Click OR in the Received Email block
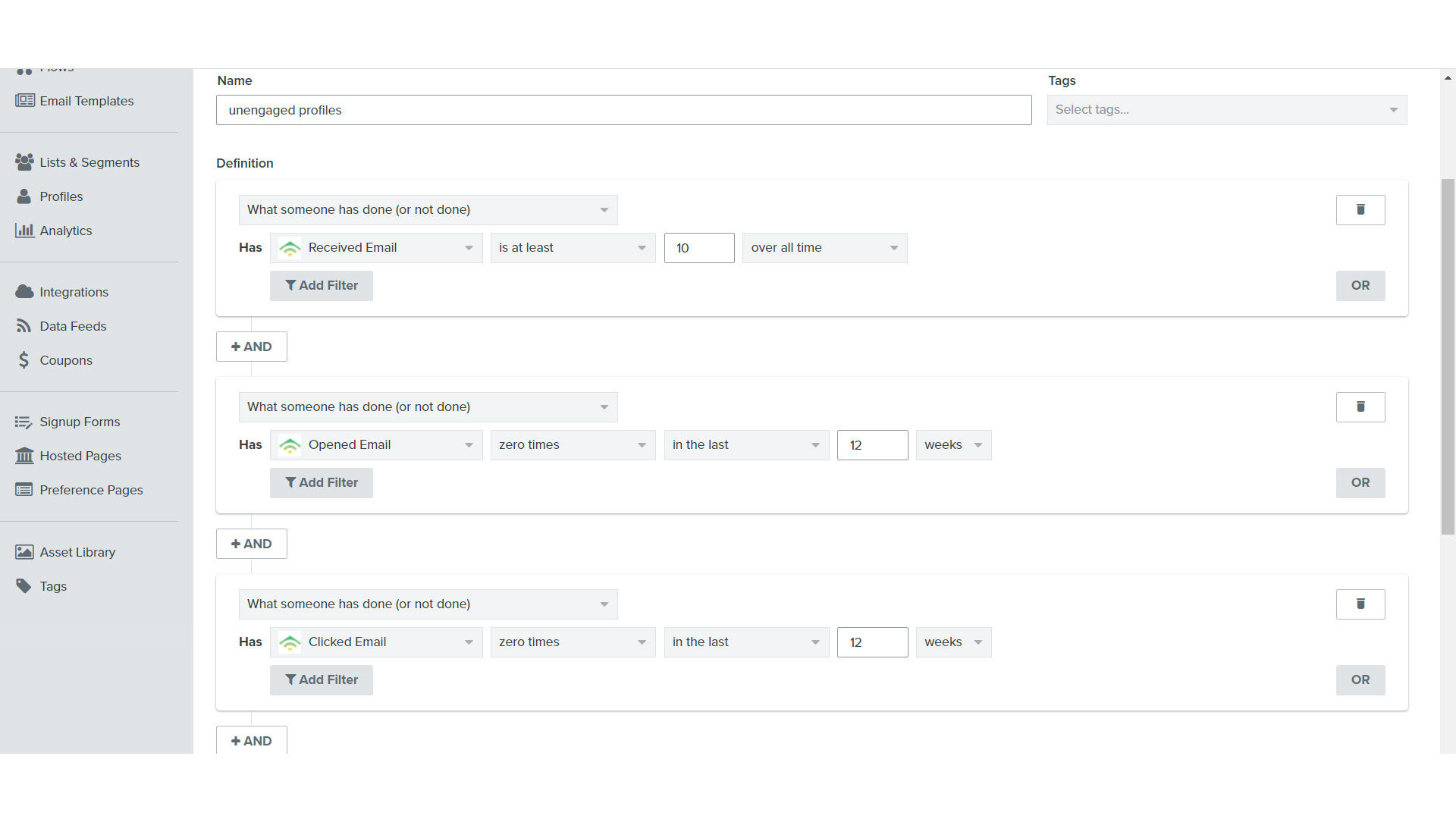The image size is (1456, 819). point(1360,286)
